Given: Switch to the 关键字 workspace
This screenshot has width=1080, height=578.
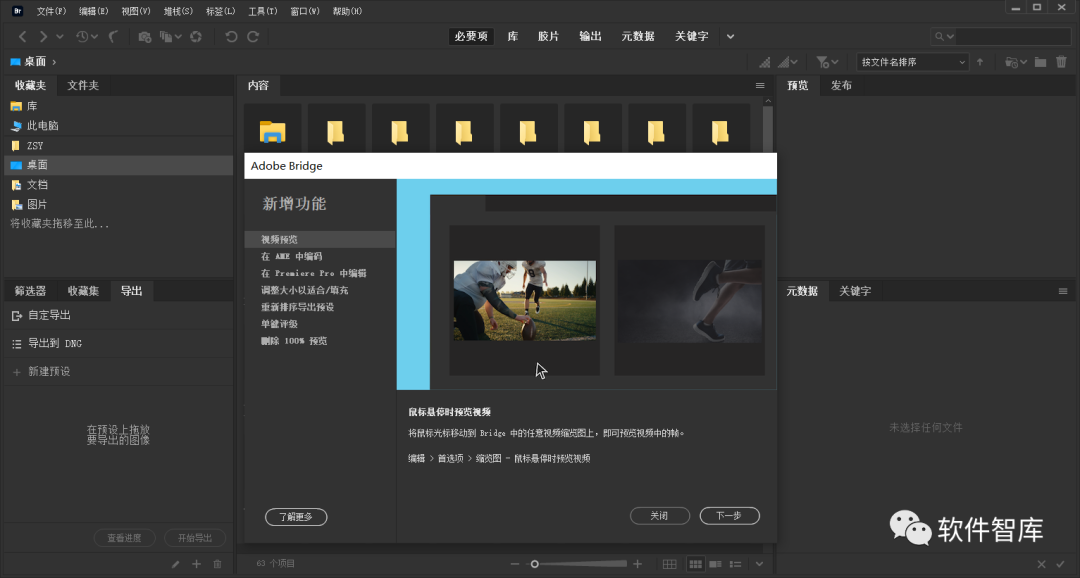Looking at the screenshot, I should point(692,37).
